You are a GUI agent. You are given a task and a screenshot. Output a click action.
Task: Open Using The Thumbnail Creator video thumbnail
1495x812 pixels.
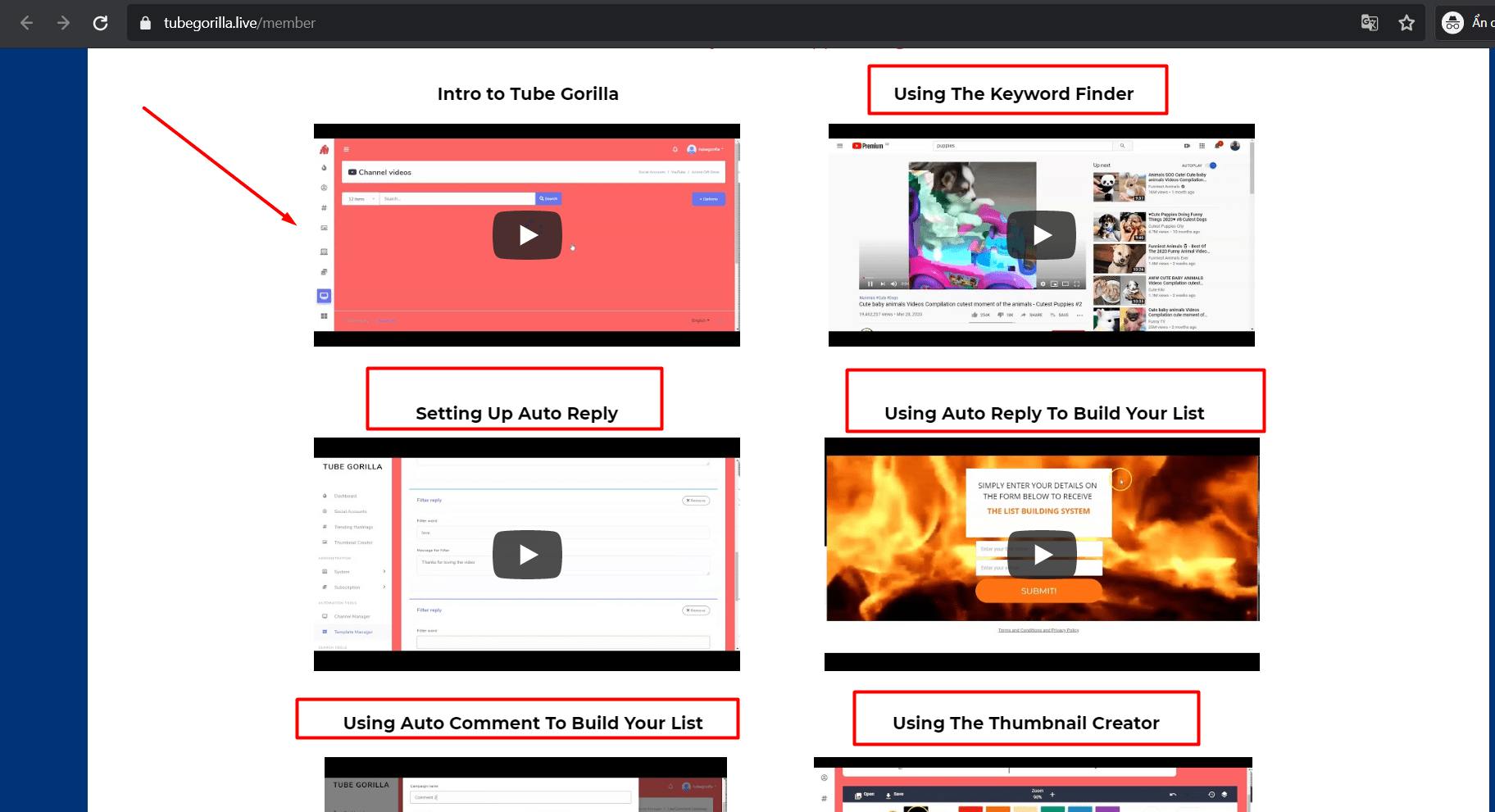click(x=1033, y=785)
